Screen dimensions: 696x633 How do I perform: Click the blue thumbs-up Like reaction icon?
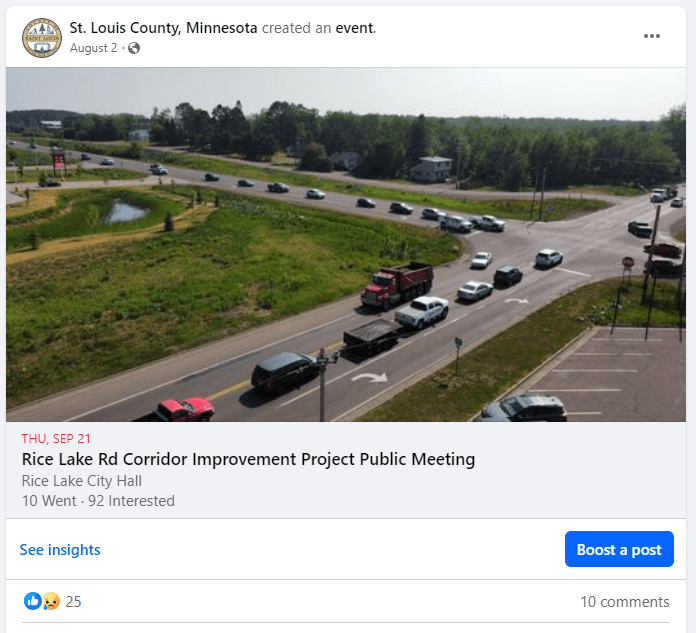pos(32,601)
